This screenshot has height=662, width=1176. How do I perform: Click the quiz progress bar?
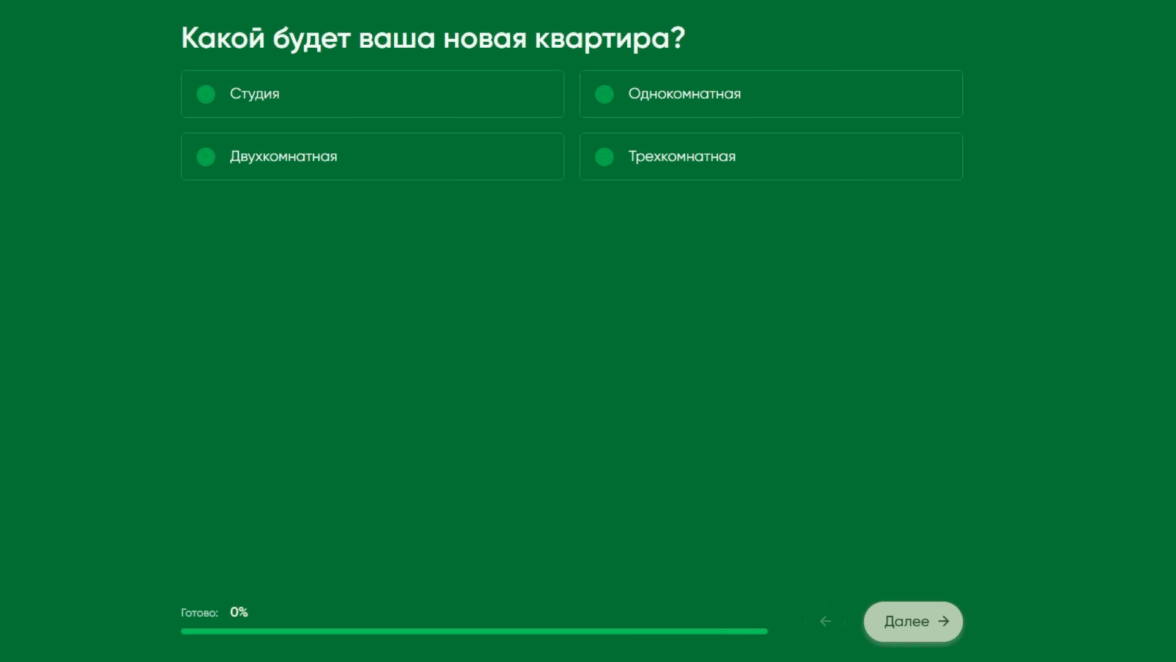point(474,631)
